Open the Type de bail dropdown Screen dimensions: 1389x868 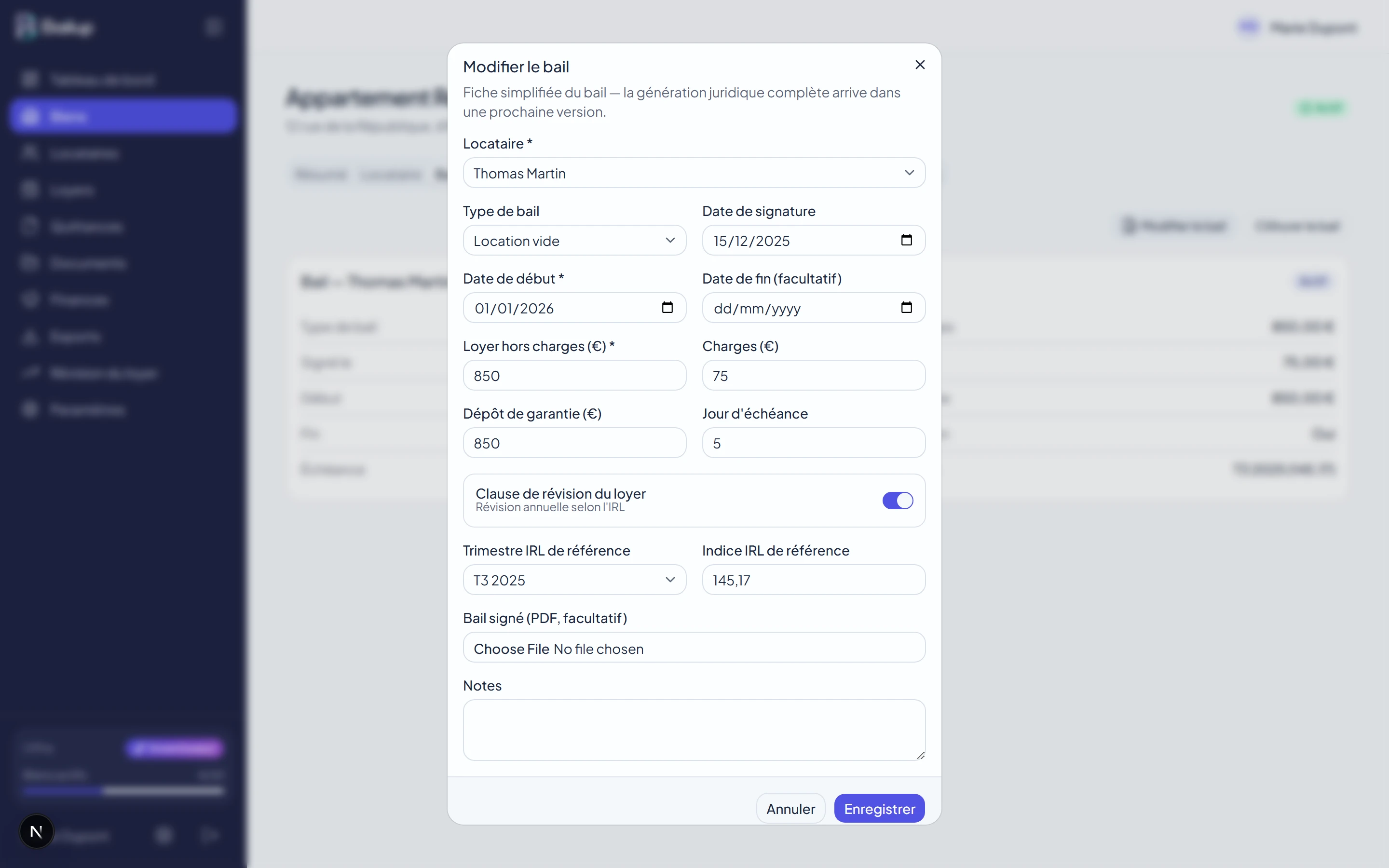point(574,241)
